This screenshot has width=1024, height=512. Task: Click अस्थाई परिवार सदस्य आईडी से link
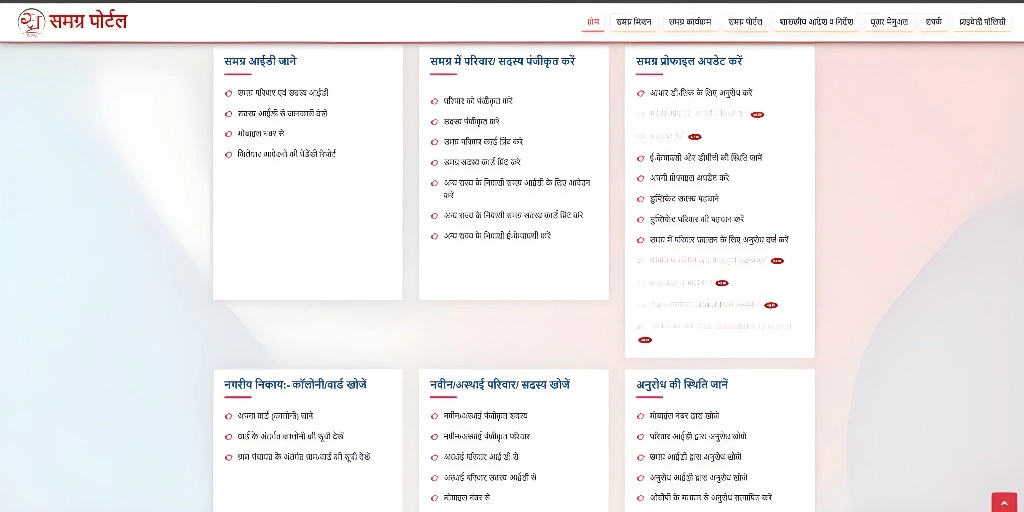pyautogui.click(x=490, y=477)
